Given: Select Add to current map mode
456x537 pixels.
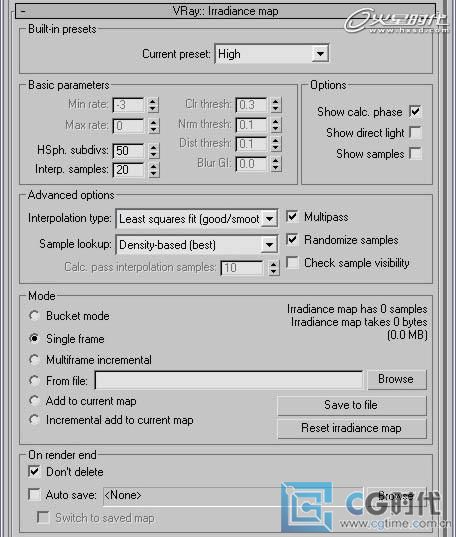Looking at the screenshot, I should [34, 401].
